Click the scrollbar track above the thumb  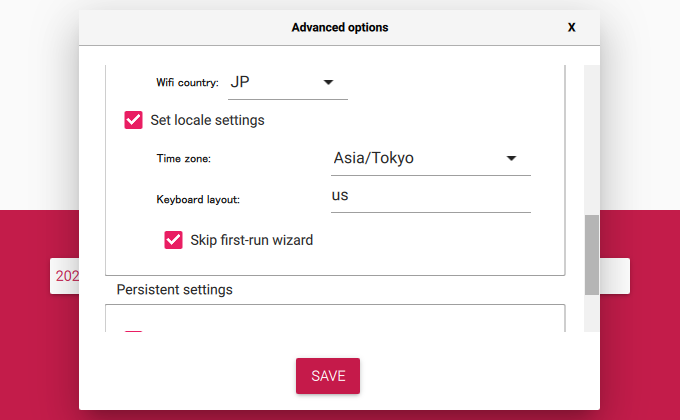click(x=592, y=140)
